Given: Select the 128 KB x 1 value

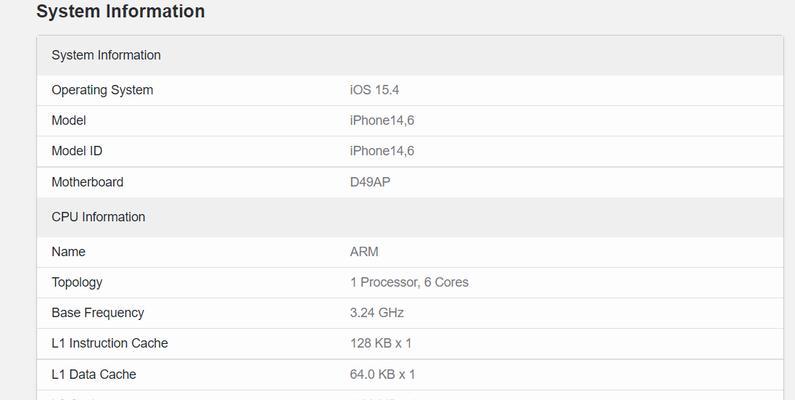Looking at the screenshot, I should click(381, 343).
